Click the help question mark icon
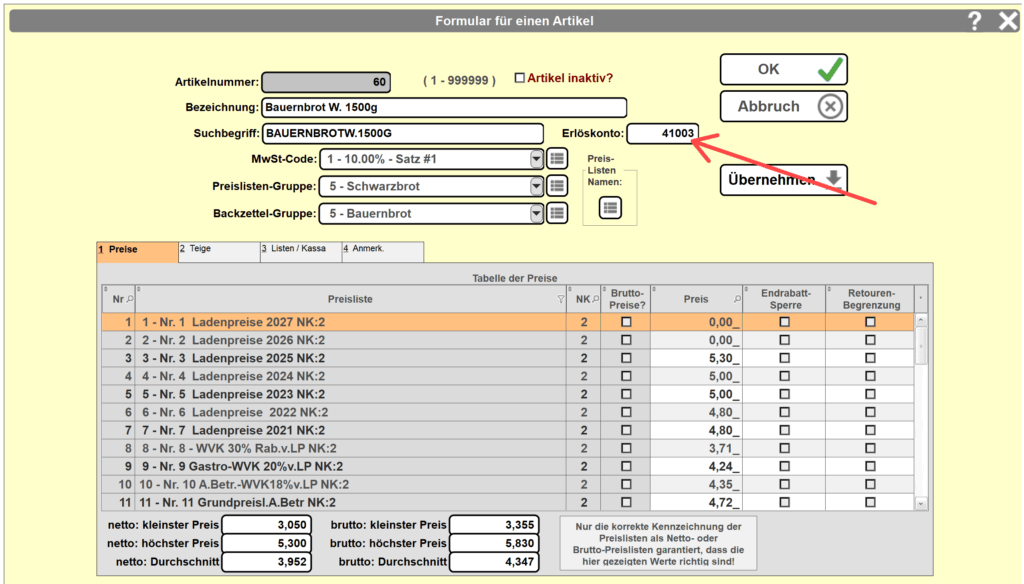1024x584 pixels. click(x=975, y=21)
